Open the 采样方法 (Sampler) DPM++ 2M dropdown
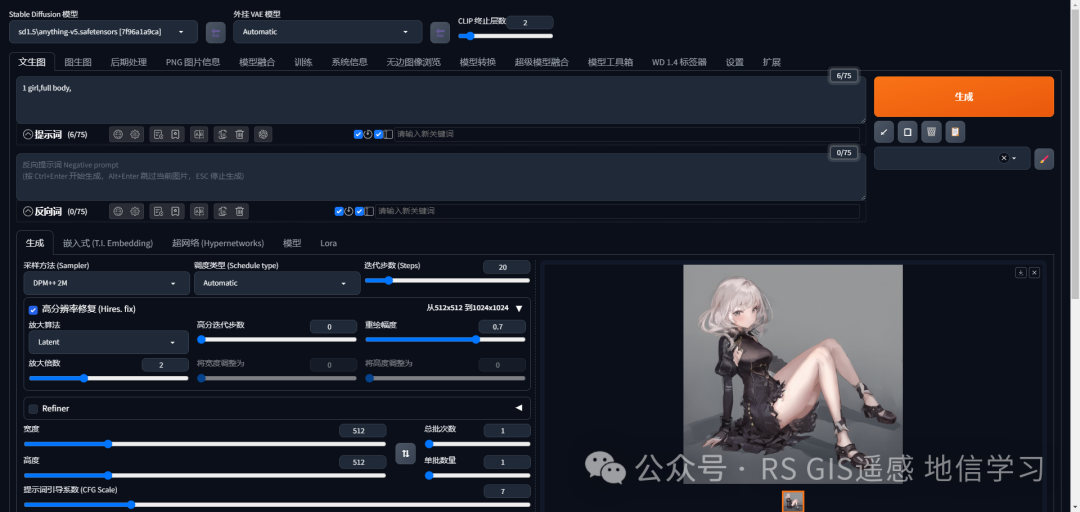Image resolution: width=1080 pixels, height=512 pixels. pyautogui.click(x=107, y=283)
